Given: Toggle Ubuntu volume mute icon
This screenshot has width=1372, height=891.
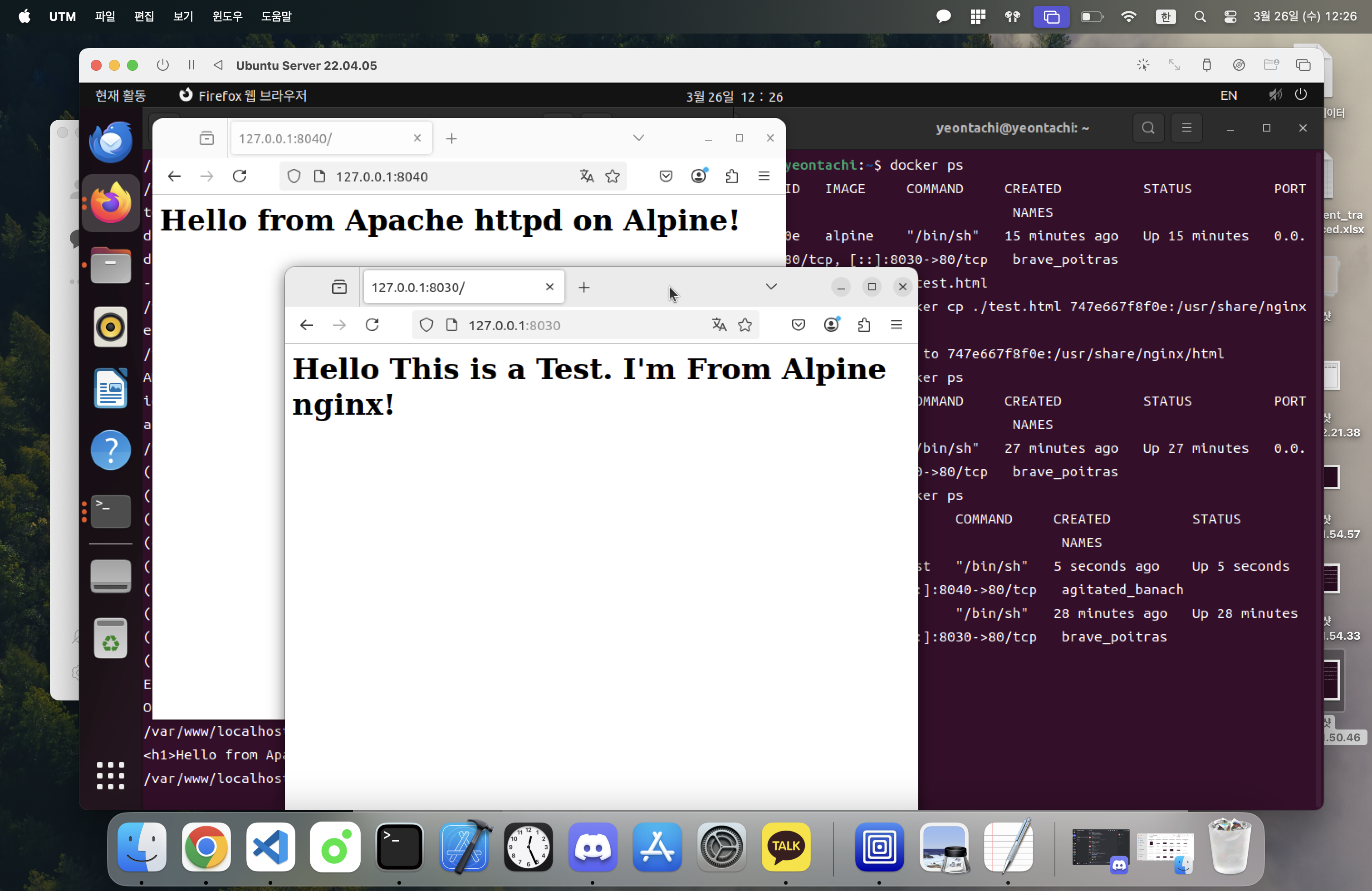Looking at the screenshot, I should coord(1275,95).
